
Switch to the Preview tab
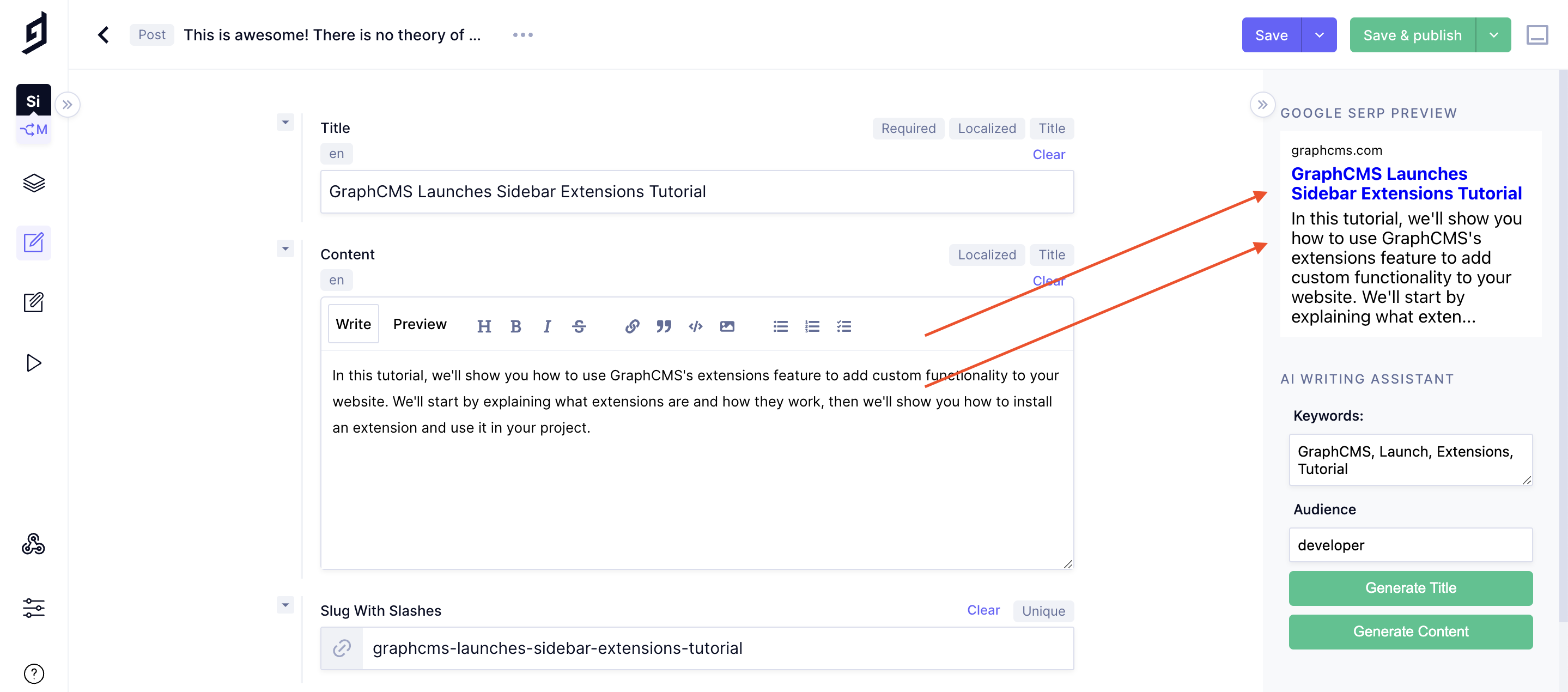click(x=419, y=323)
